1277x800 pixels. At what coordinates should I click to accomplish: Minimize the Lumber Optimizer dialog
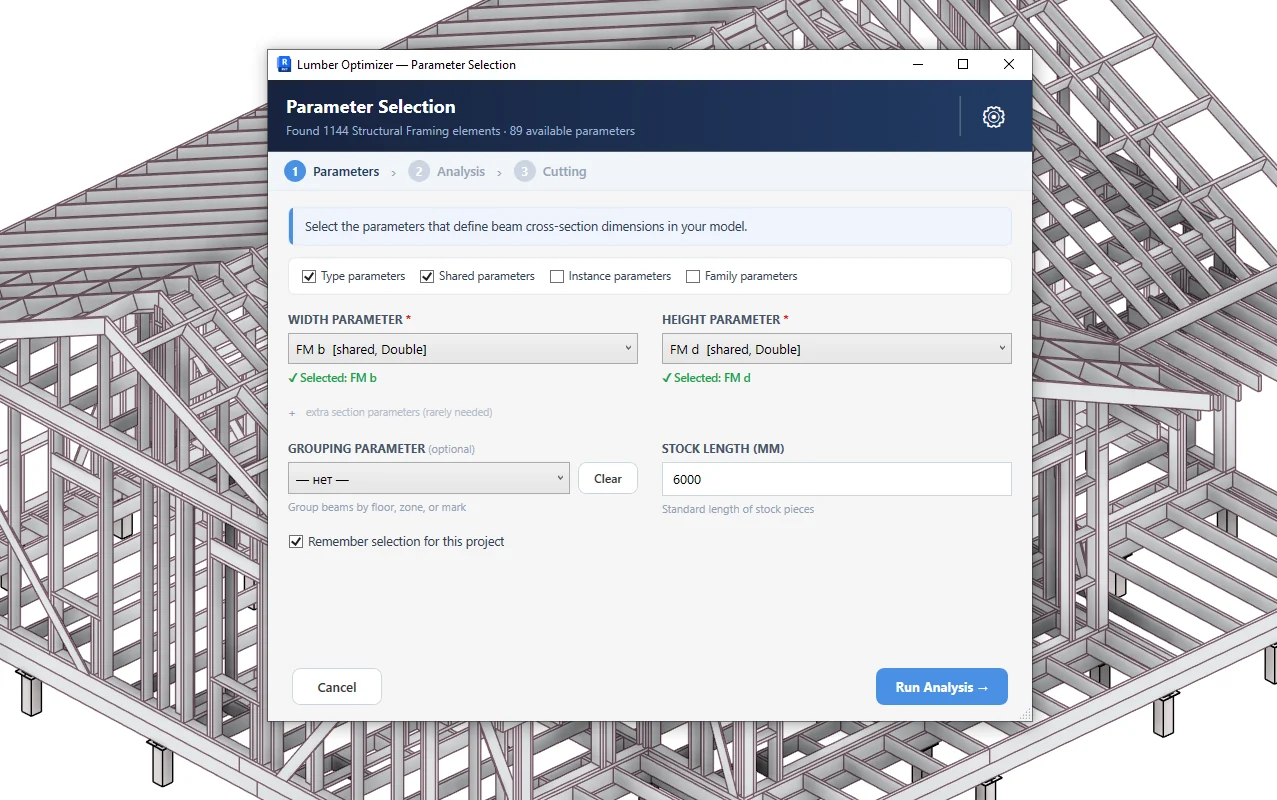point(917,64)
